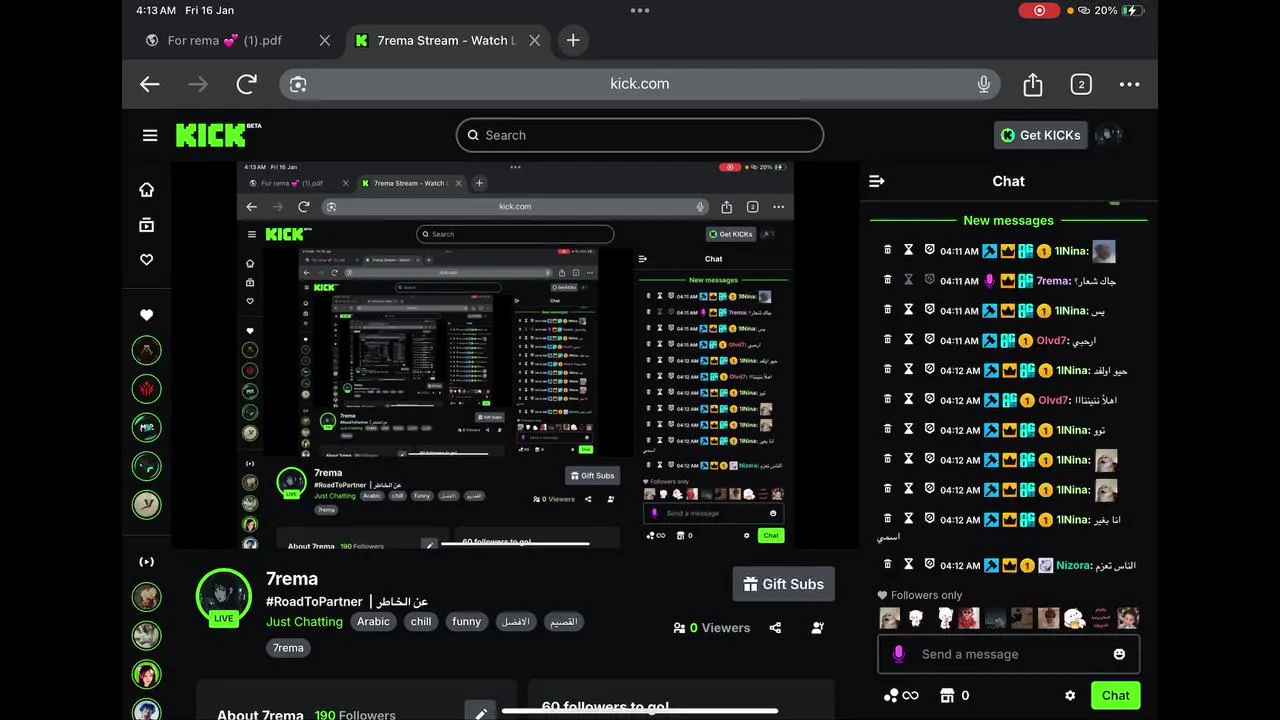Delete Olvd7's 'اهلاً ننينناا' message
1280x720 pixels.
tap(887, 400)
